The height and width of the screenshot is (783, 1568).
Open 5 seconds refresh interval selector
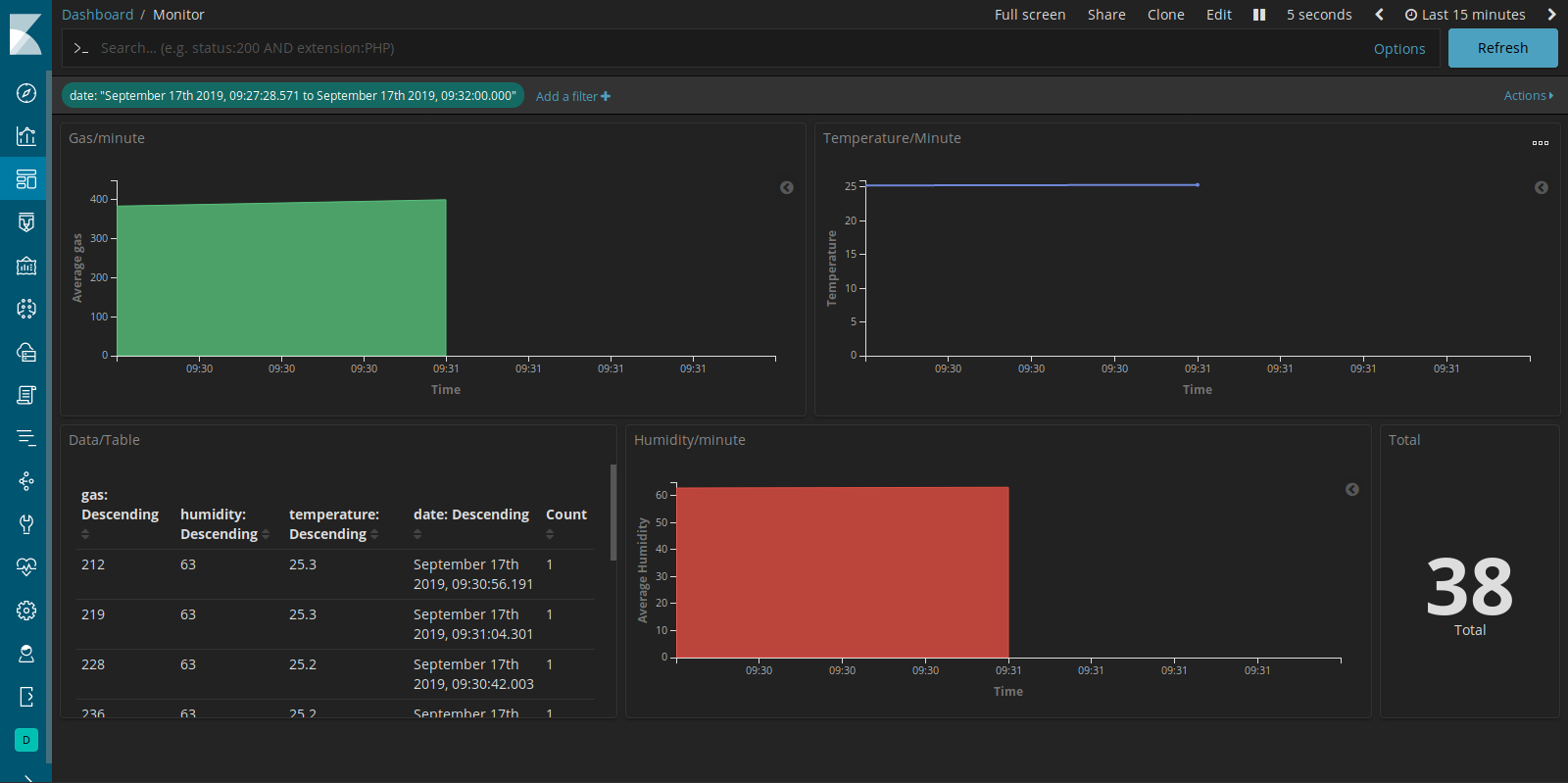coord(1319,15)
